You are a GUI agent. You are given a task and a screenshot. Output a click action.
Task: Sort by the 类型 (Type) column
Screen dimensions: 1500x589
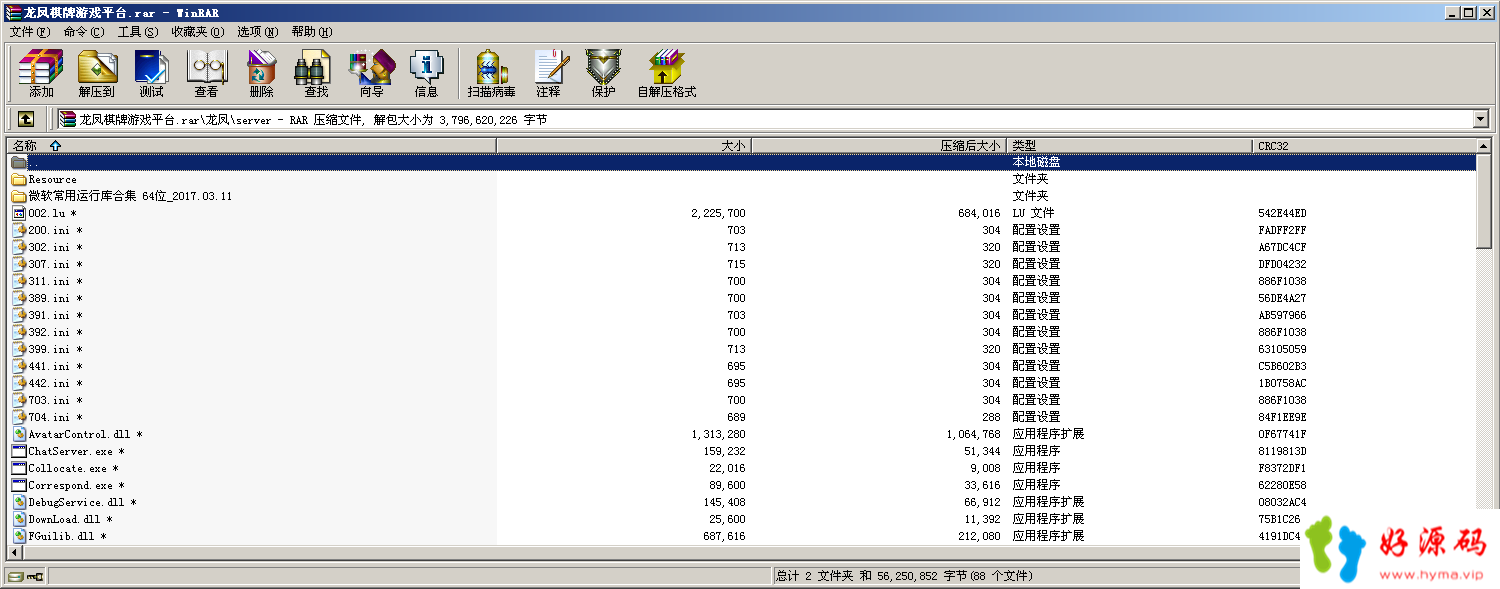tap(1129, 145)
